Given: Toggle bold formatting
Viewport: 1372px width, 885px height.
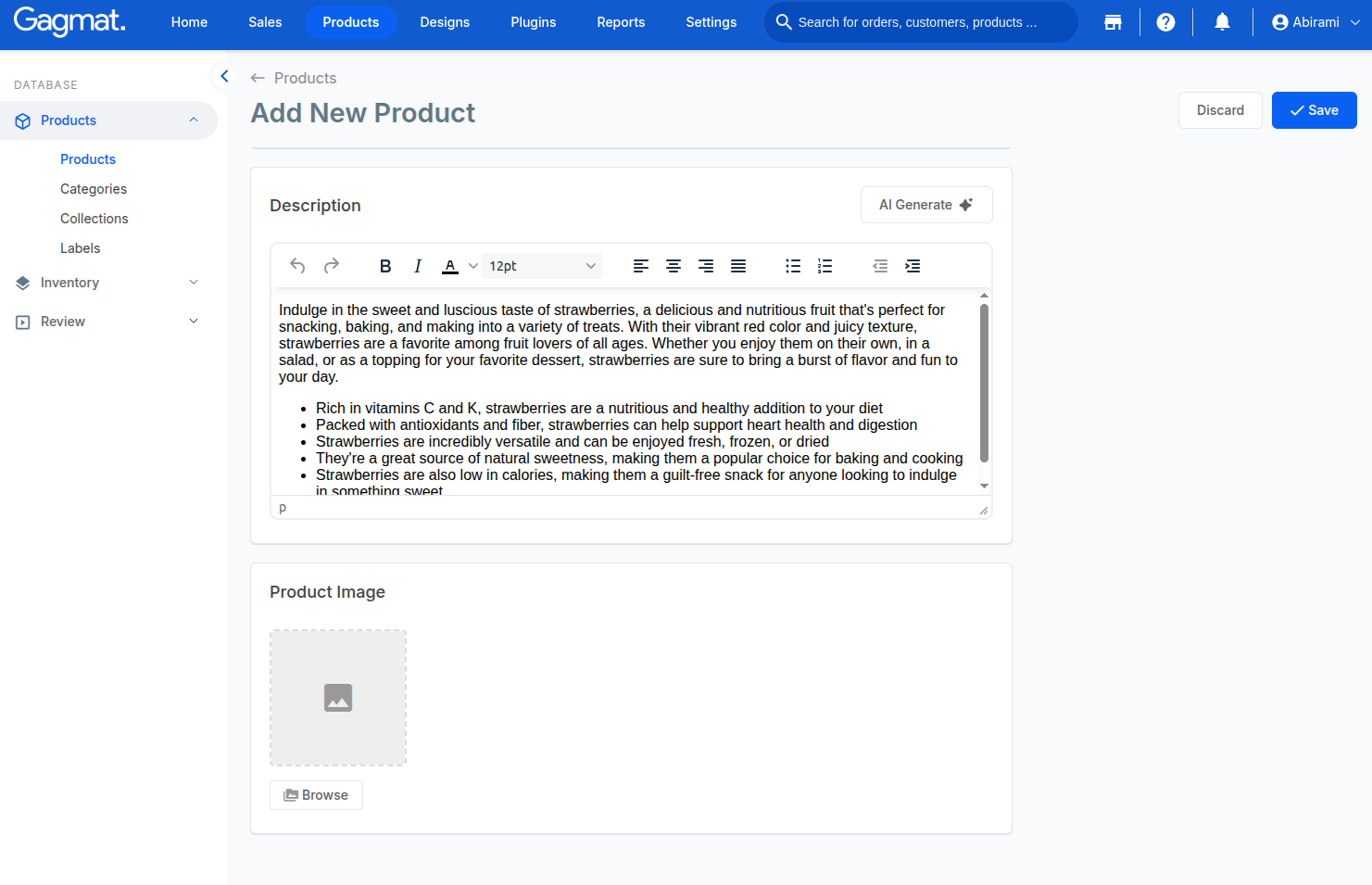Looking at the screenshot, I should click(x=385, y=266).
